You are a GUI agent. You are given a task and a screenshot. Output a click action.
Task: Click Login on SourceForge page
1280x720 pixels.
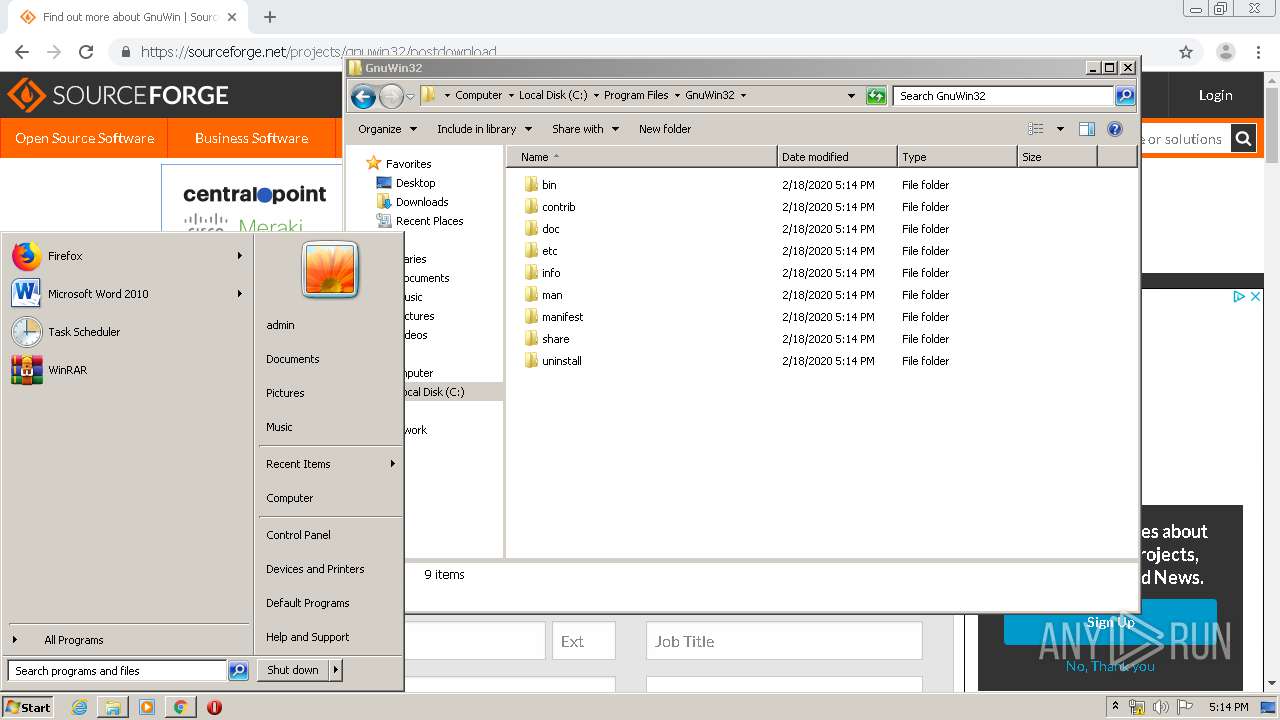[1215, 95]
